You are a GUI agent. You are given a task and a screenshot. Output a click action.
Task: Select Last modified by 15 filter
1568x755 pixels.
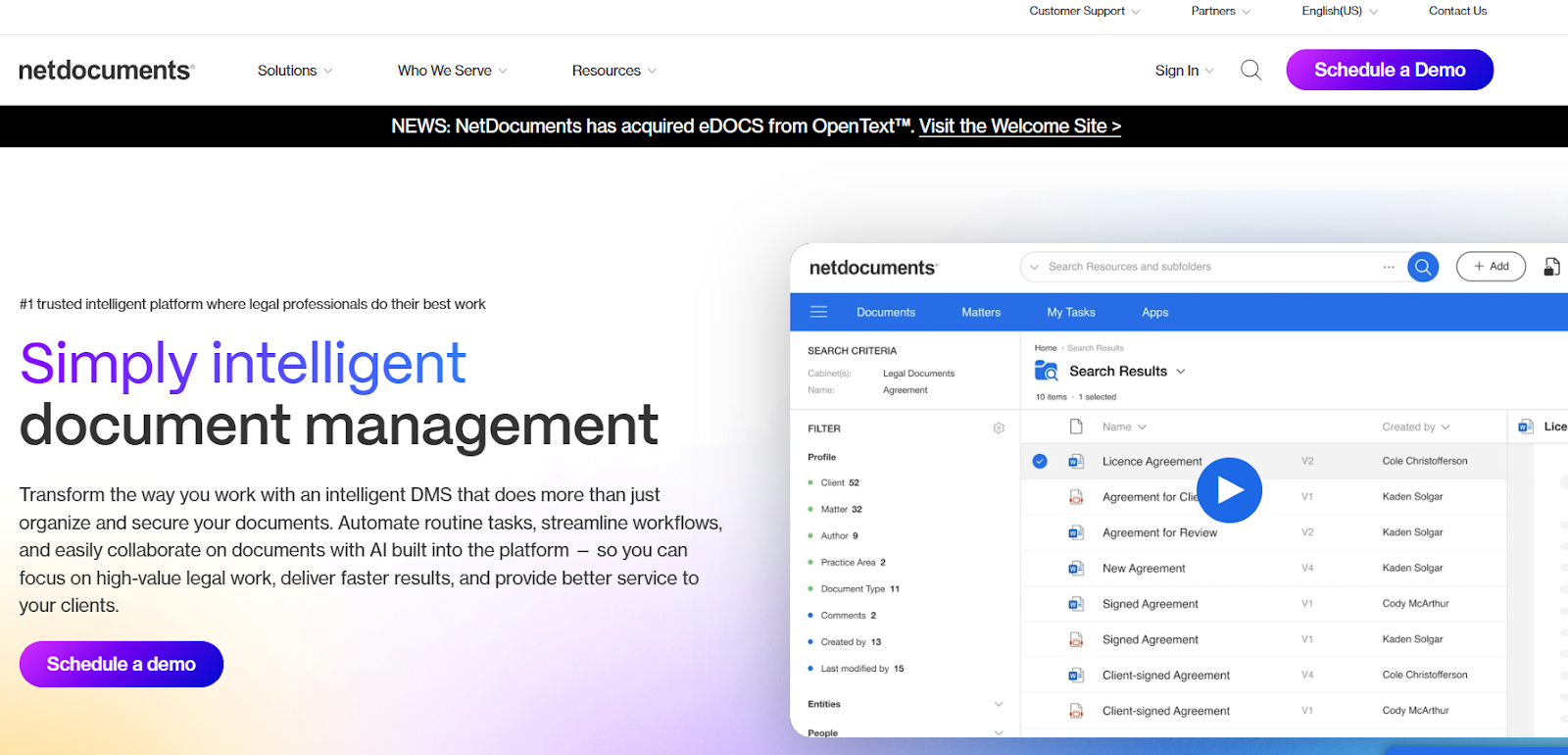click(x=862, y=668)
